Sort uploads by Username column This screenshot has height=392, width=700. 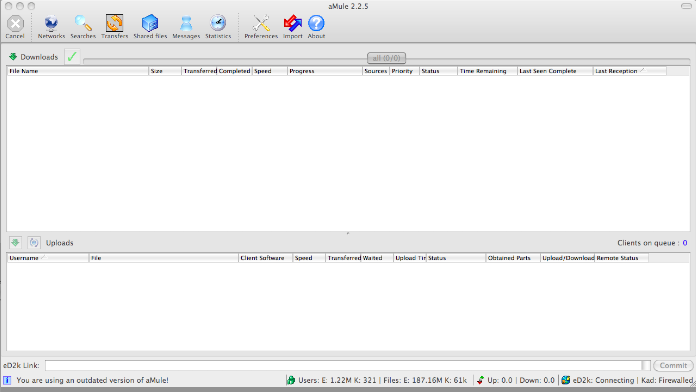click(x=48, y=258)
